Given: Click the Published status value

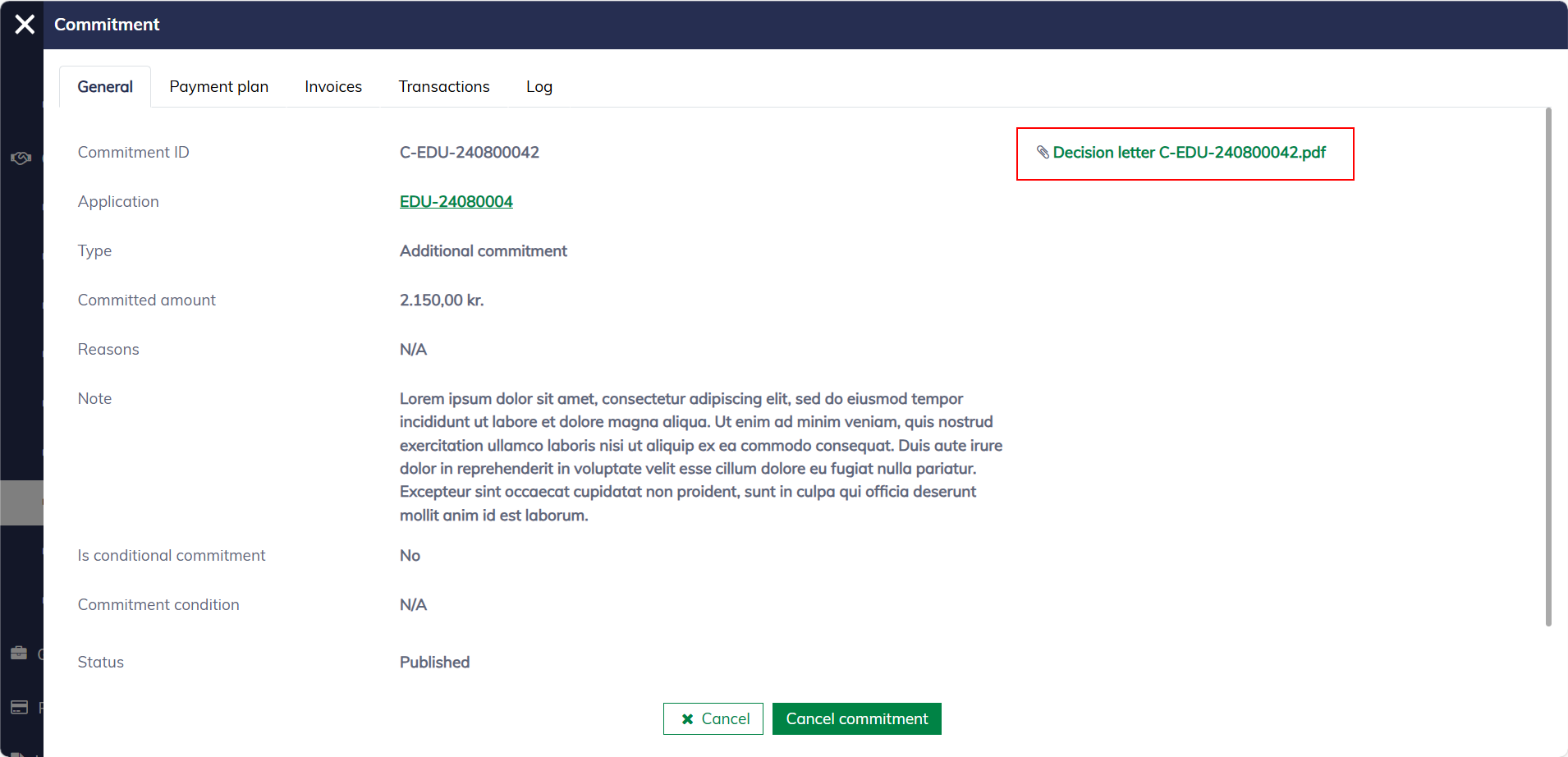Looking at the screenshot, I should 434,663.
